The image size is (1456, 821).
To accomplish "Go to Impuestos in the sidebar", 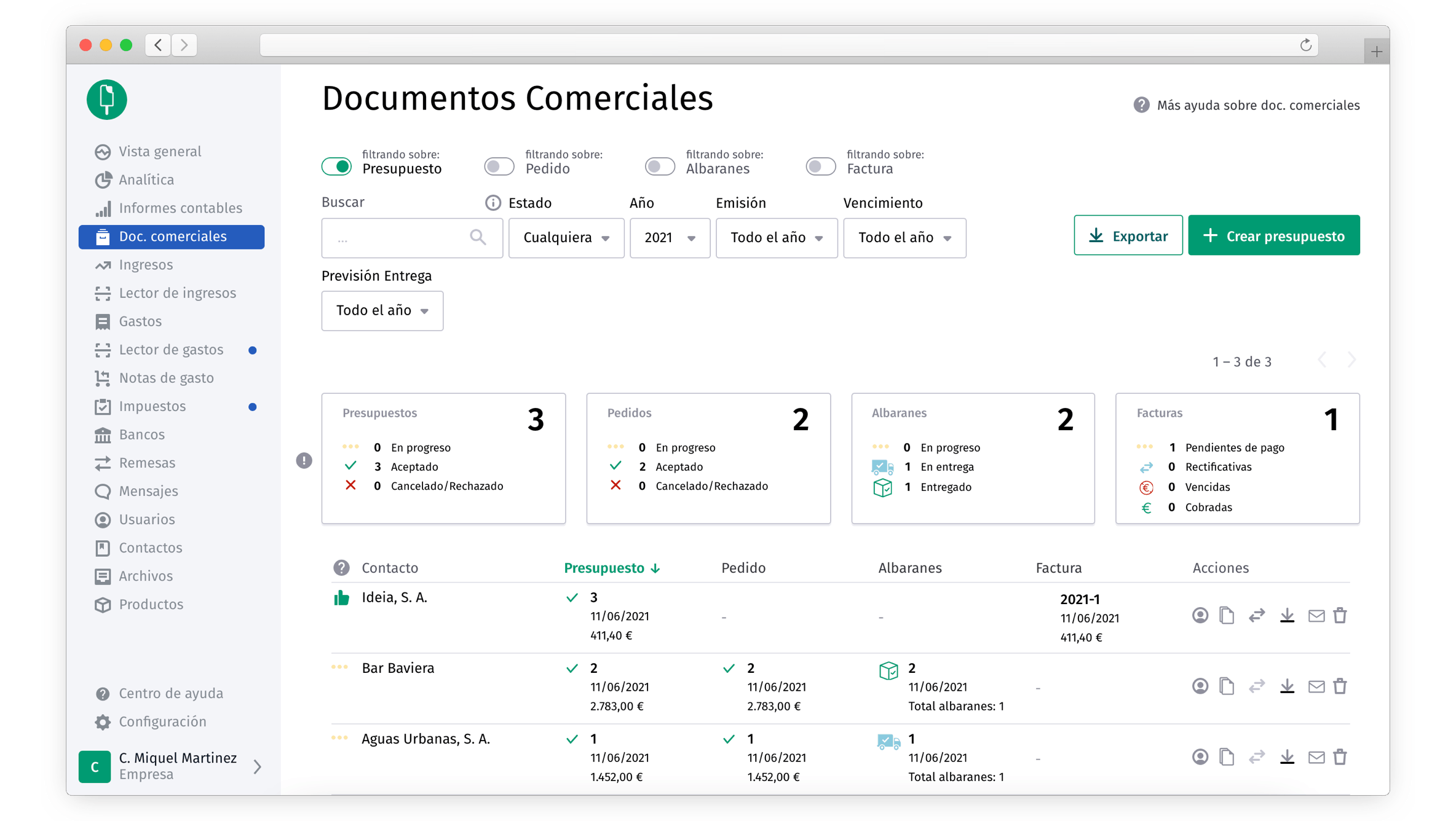I will pyautogui.click(x=152, y=406).
